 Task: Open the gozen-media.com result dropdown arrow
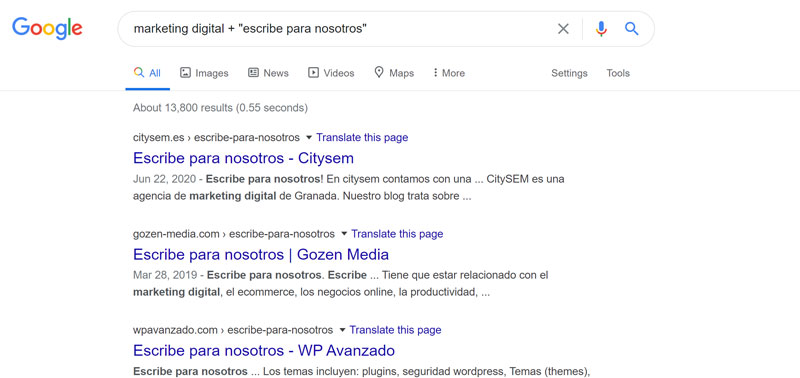pyautogui.click(x=344, y=234)
